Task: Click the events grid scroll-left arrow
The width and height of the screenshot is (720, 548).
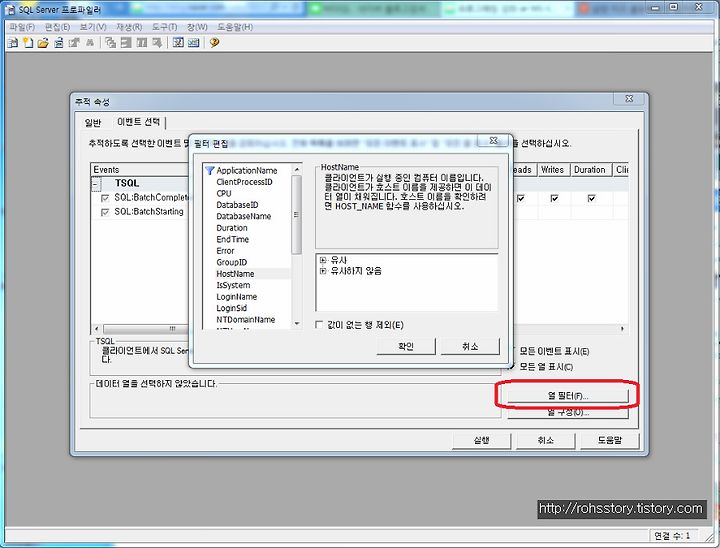Action: [96, 329]
